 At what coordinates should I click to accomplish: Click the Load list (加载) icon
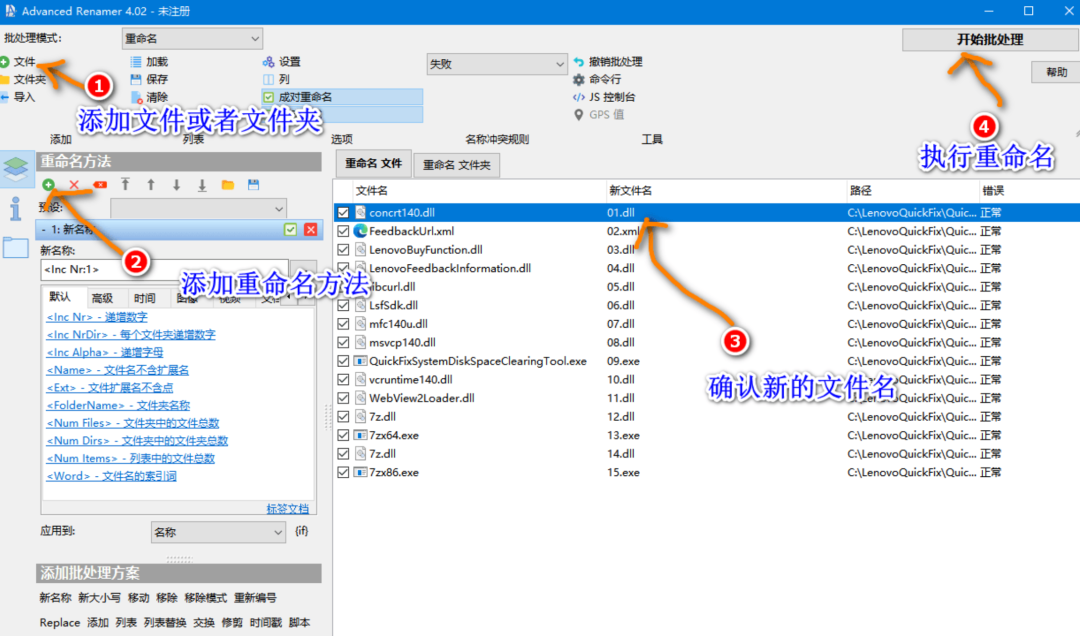tap(136, 62)
